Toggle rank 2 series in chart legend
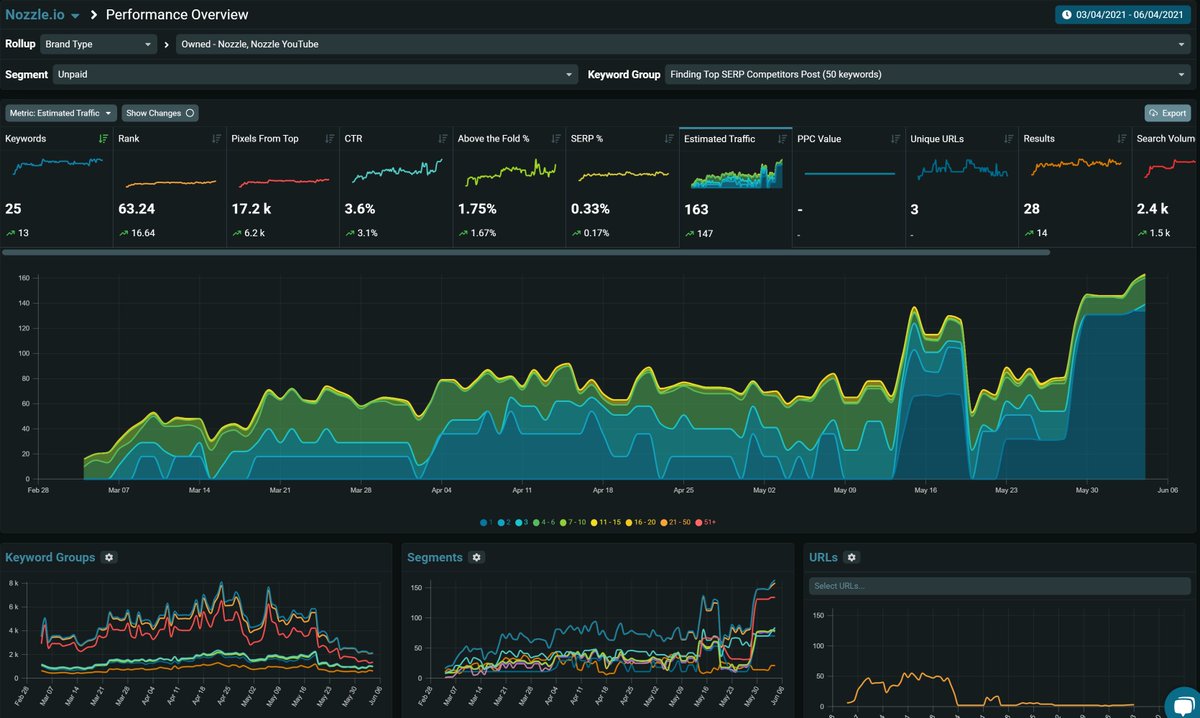Viewport: 1200px width, 718px height. click(x=505, y=522)
